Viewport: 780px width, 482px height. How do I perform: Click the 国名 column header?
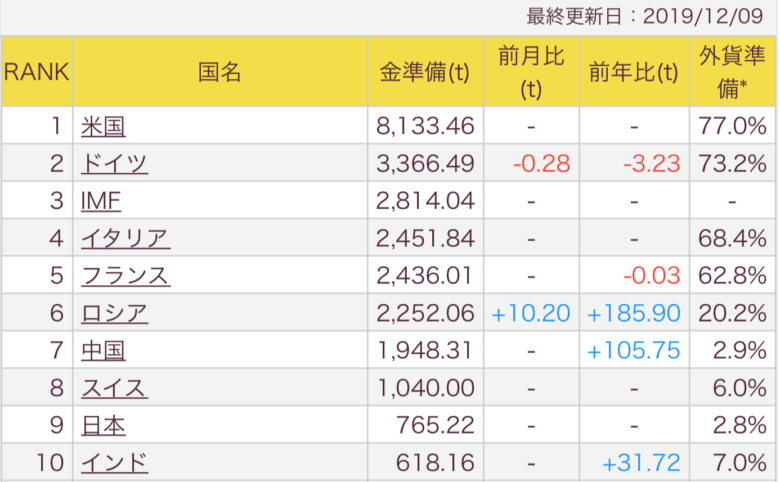point(220,72)
